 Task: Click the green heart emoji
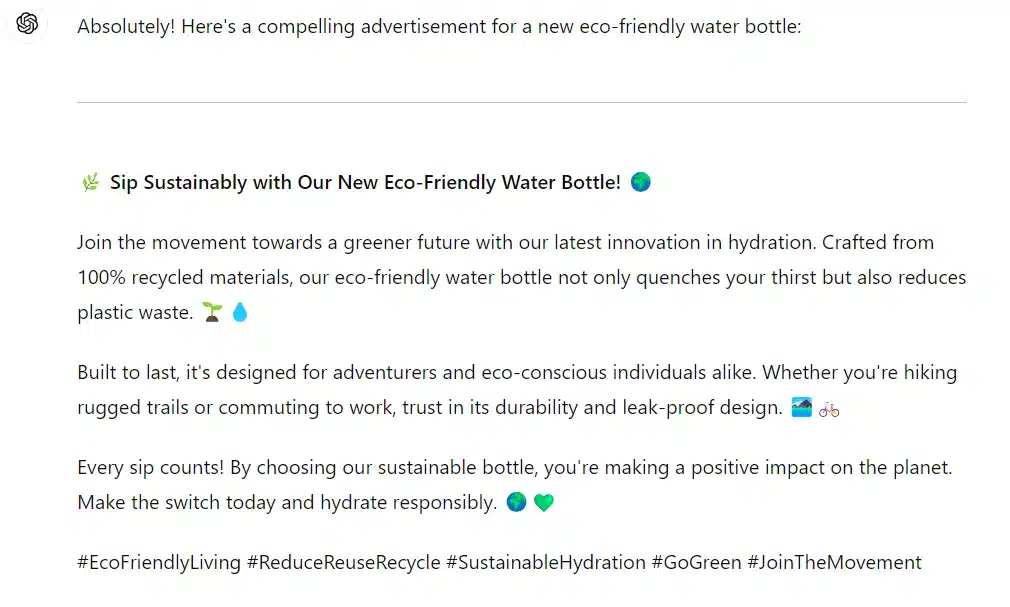click(x=543, y=503)
